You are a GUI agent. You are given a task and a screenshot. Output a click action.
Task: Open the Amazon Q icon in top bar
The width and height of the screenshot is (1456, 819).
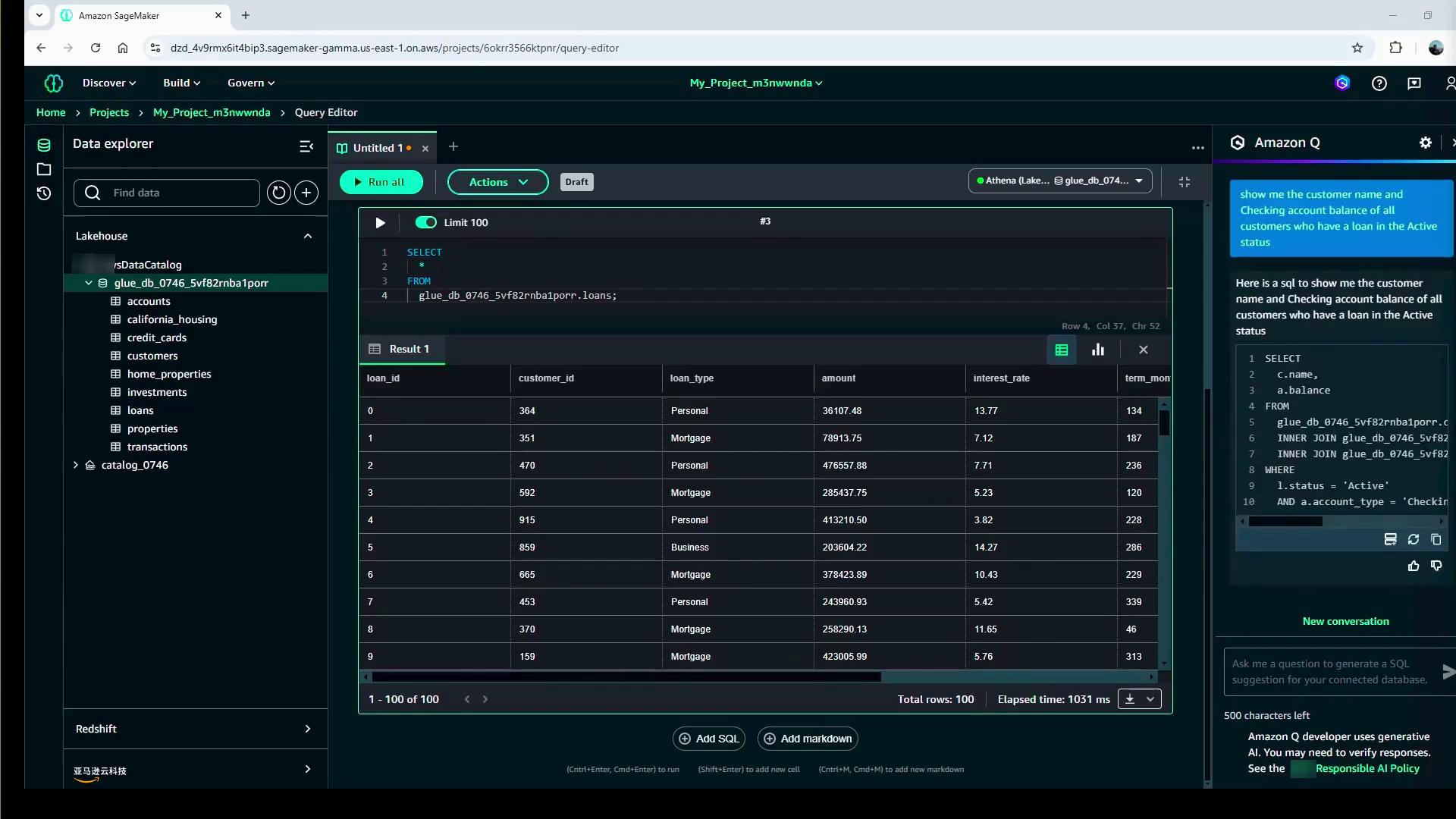[x=1342, y=83]
